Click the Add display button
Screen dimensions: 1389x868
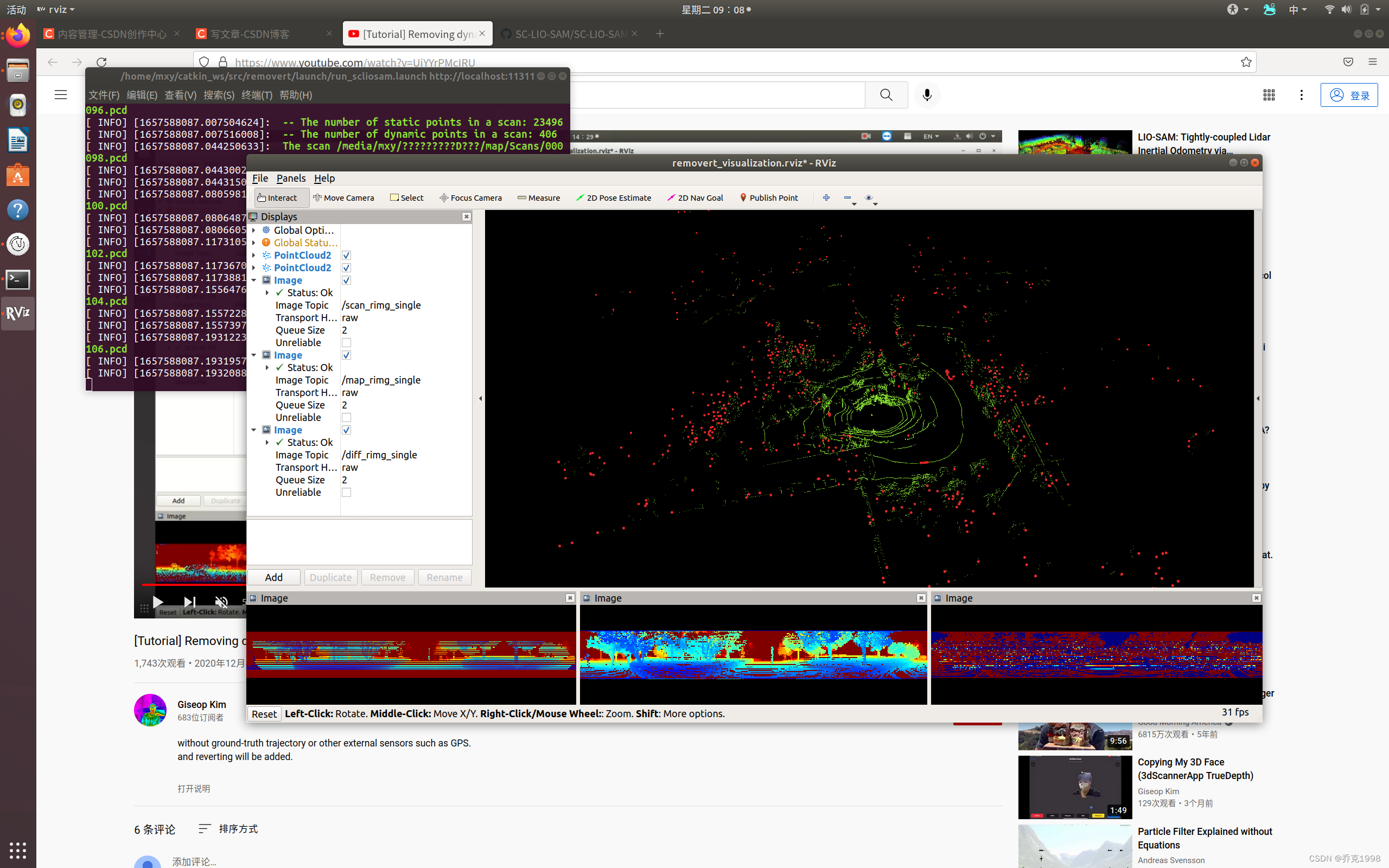[274, 578]
